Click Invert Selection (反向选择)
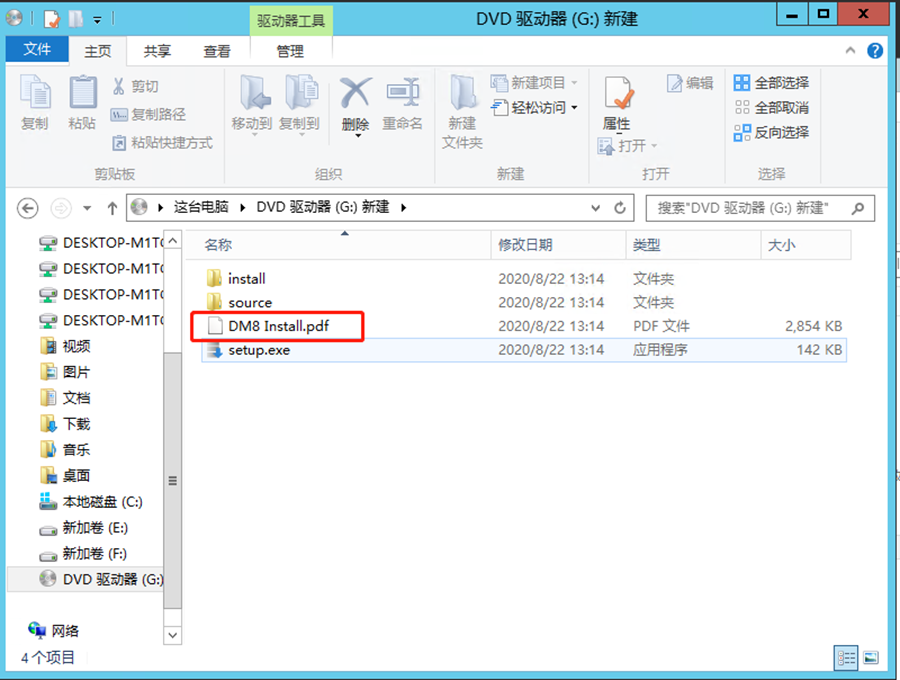Screen dimensions: 900x680 pos(771,132)
